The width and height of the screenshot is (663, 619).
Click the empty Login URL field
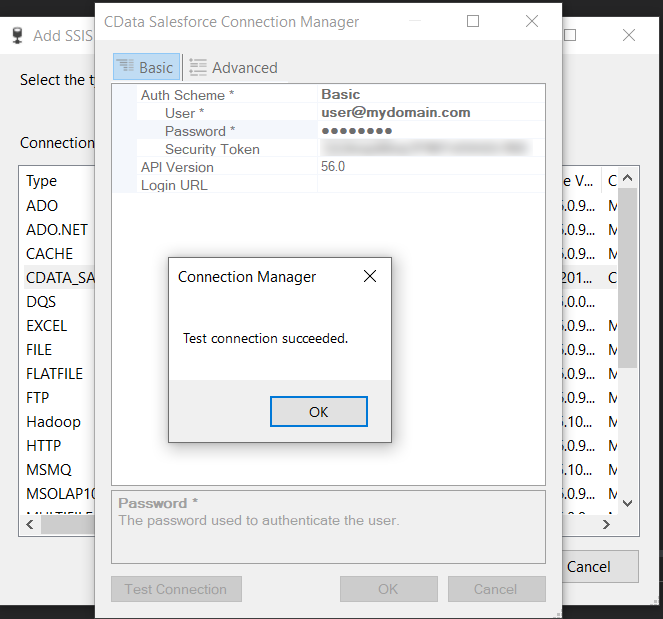coord(430,185)
